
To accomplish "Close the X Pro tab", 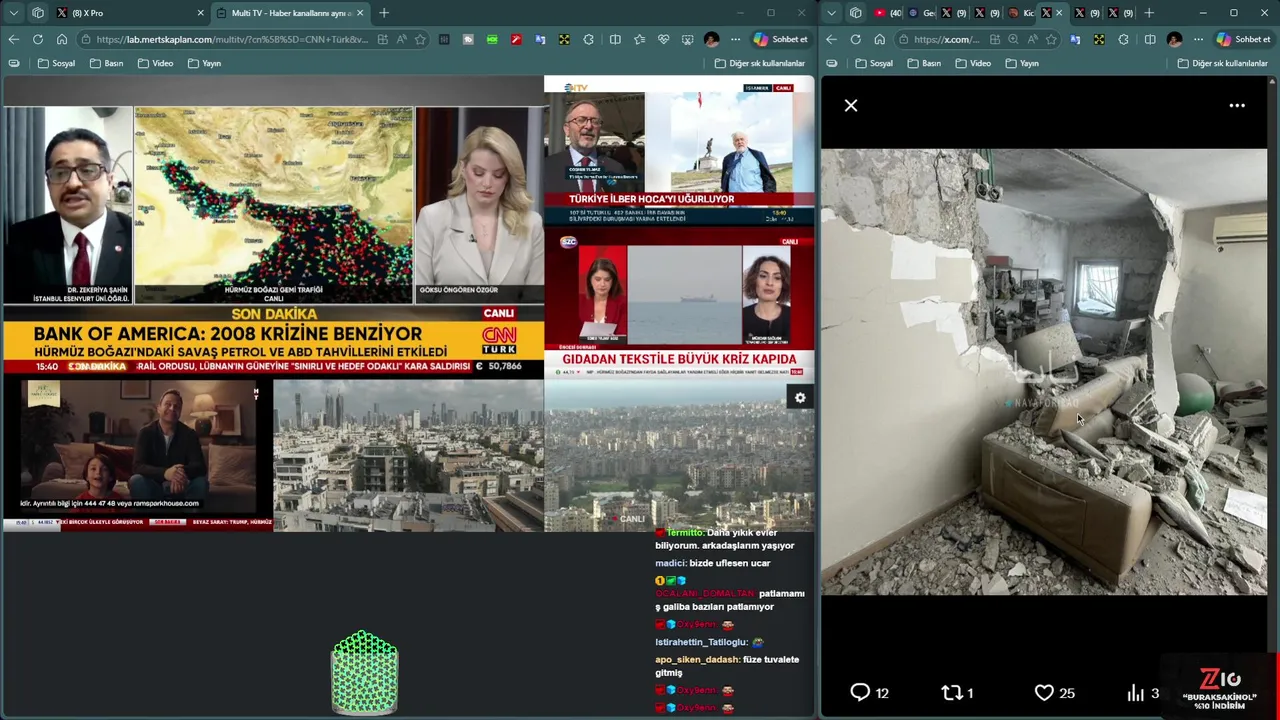I will (x=200, y=13).
